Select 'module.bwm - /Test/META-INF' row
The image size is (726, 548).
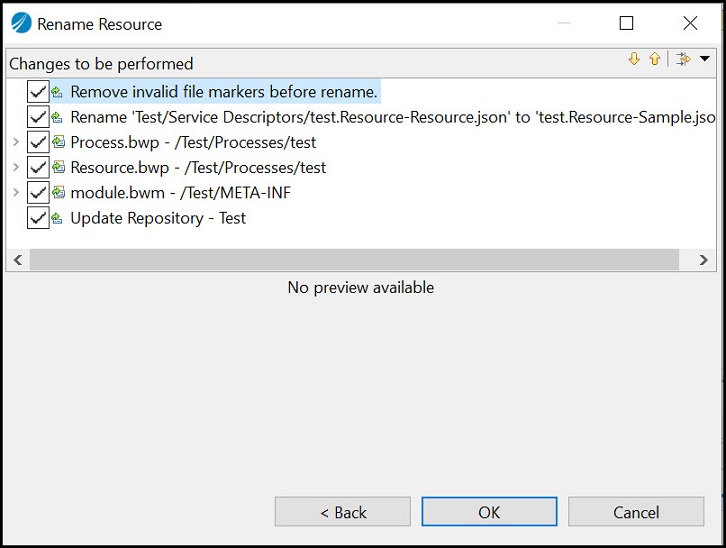click(x=181, y=193)
